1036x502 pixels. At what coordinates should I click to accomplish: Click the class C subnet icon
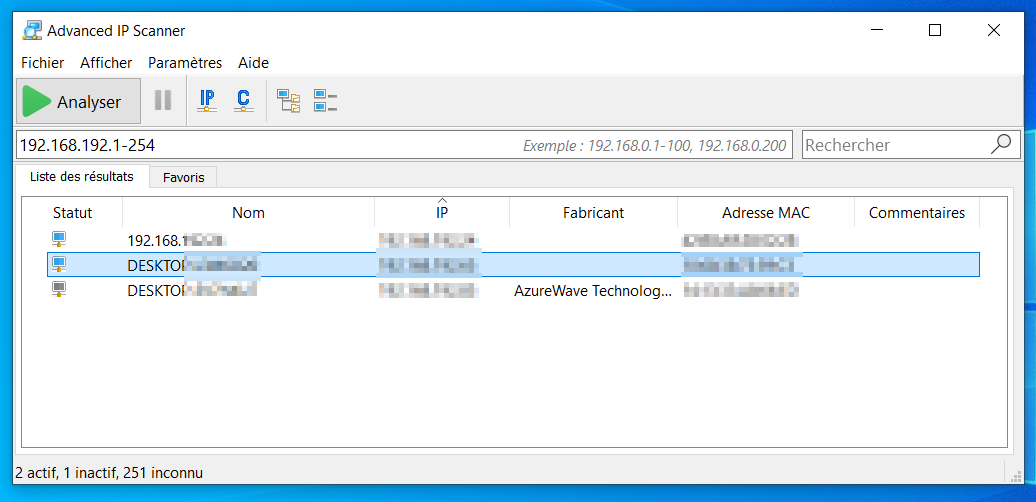click(x=243, y=100)
